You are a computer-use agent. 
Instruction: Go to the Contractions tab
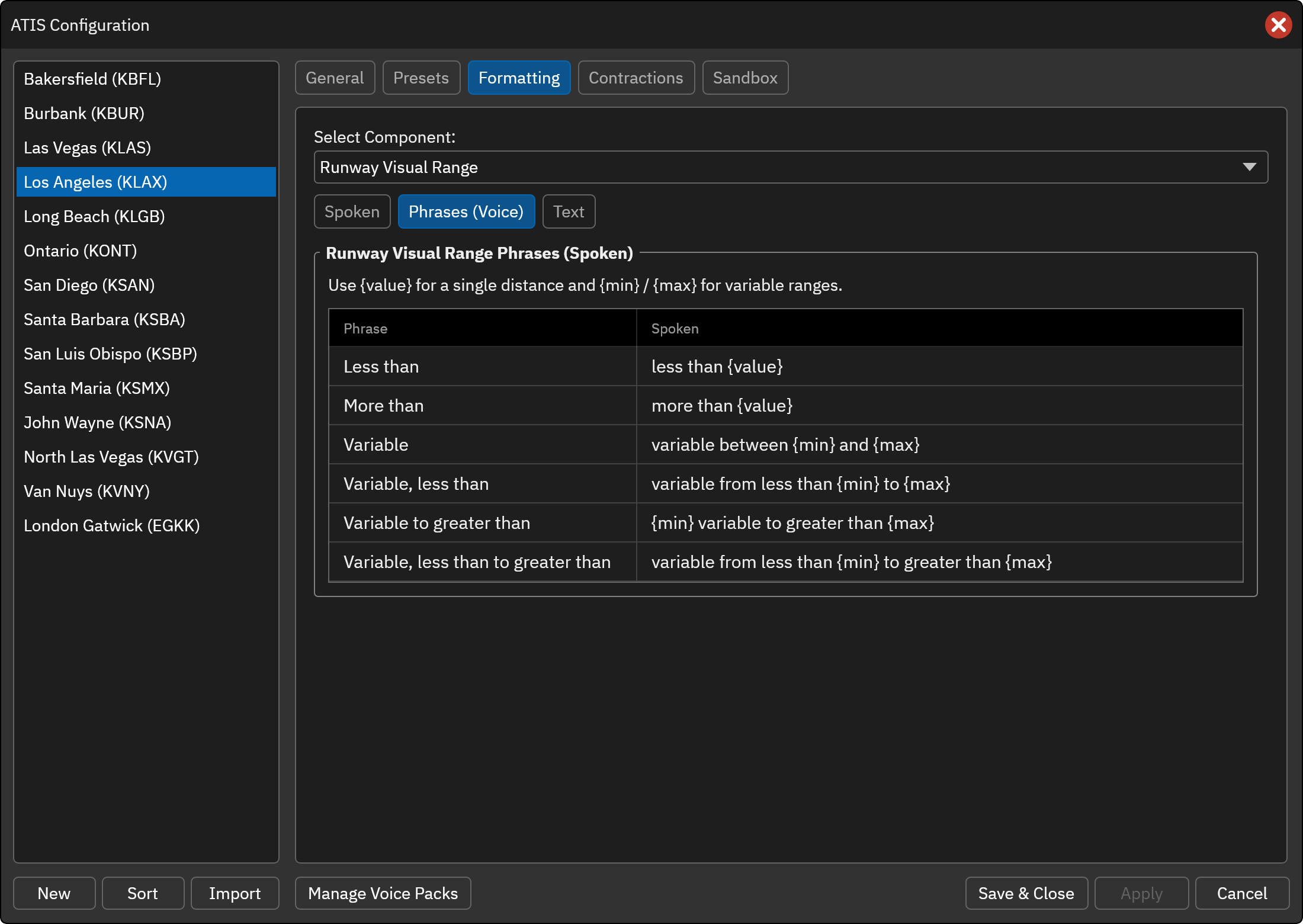pos(636,78)
